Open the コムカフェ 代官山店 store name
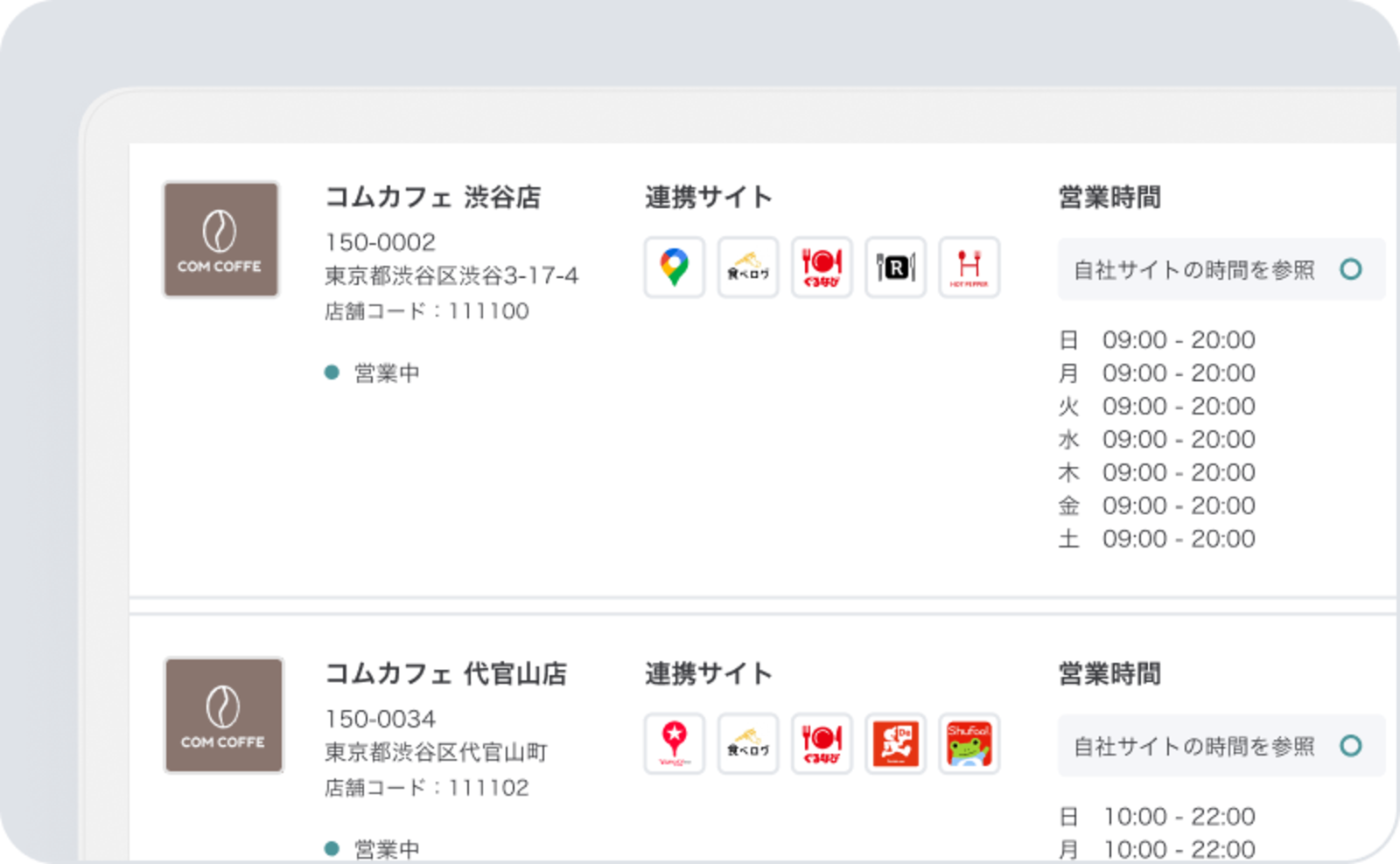This screenshot has width=1400, height=864. (445, 673)
